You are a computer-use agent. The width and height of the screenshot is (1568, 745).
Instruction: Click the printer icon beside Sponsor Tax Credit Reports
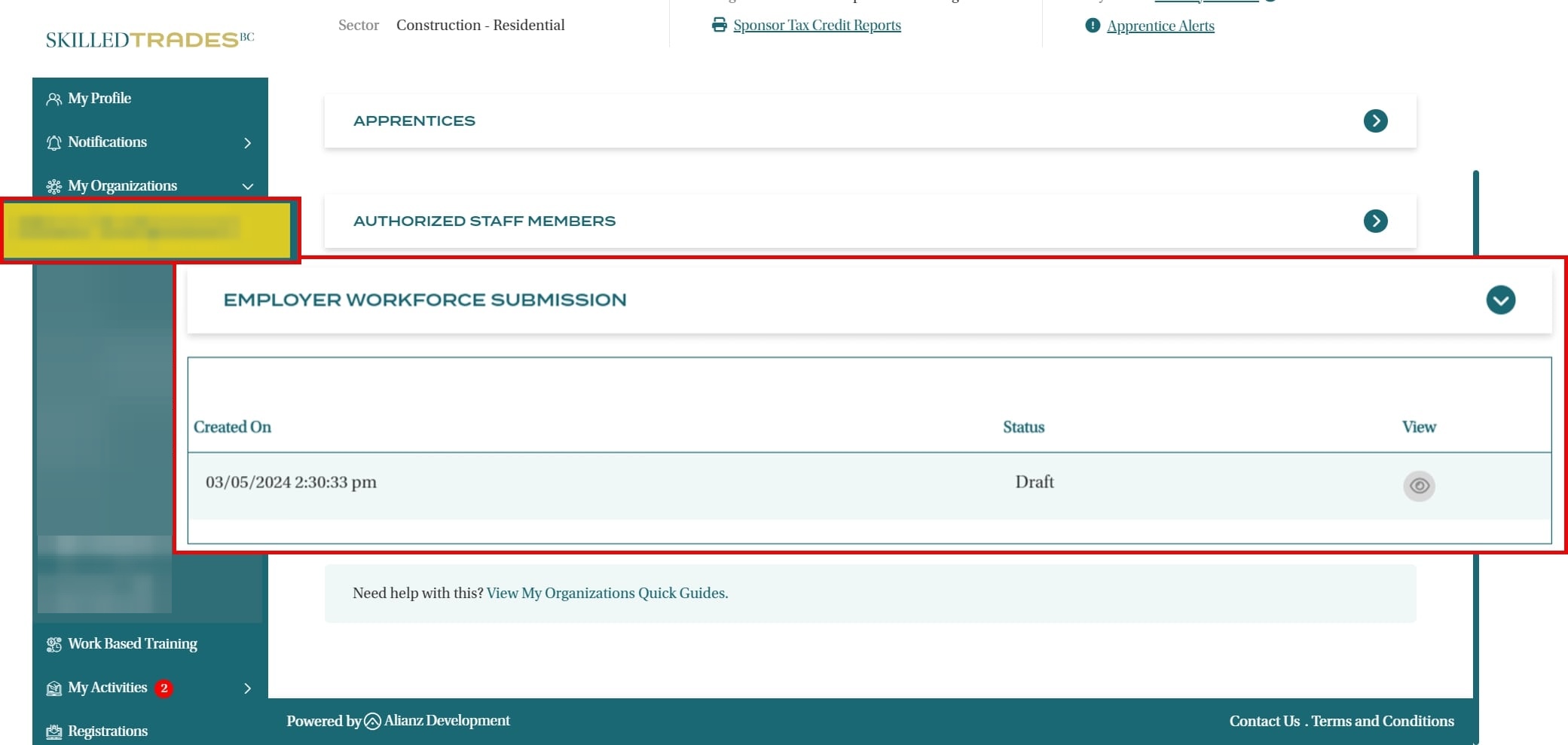click(x=719, y=25)
